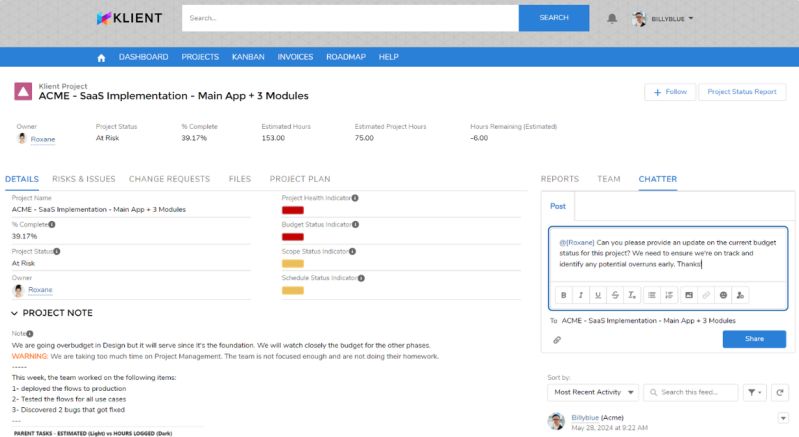Switch to the PROJECT PLAN tab
The height and width of the screenshot is (437, 799).
pyautogui.click(x=300, y=179)
